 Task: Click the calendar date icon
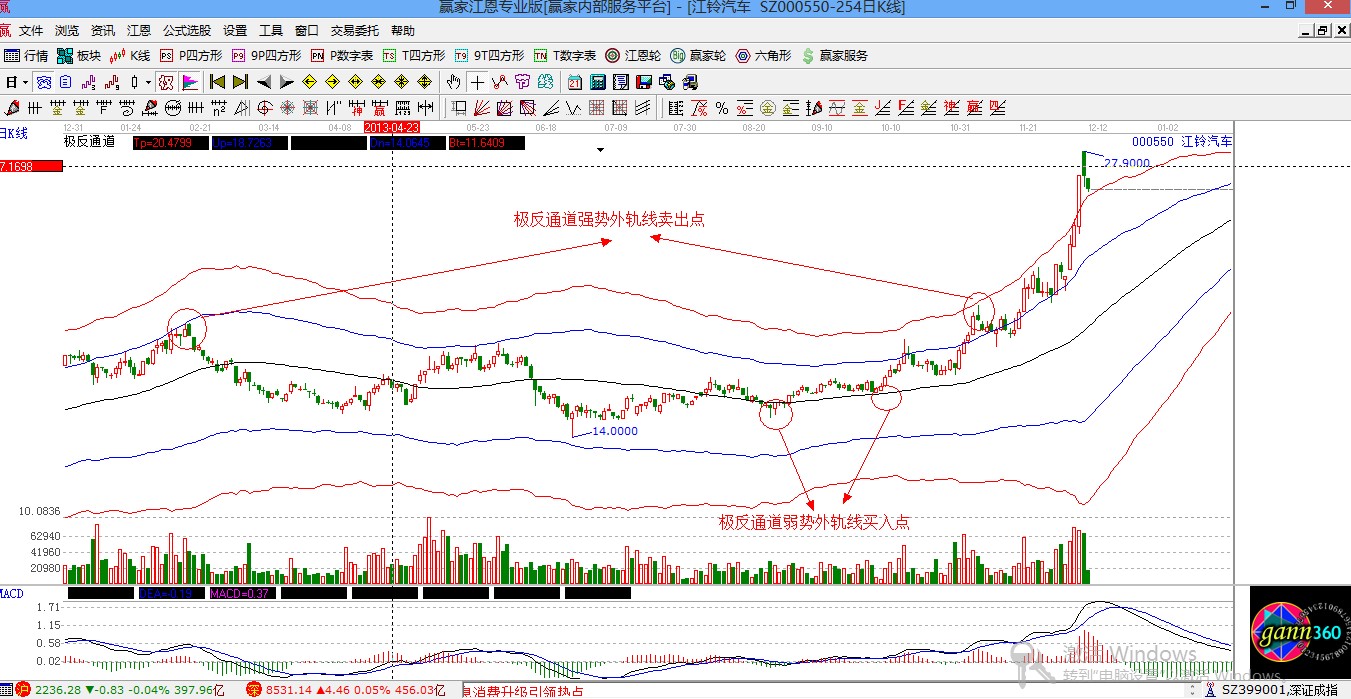575,82
